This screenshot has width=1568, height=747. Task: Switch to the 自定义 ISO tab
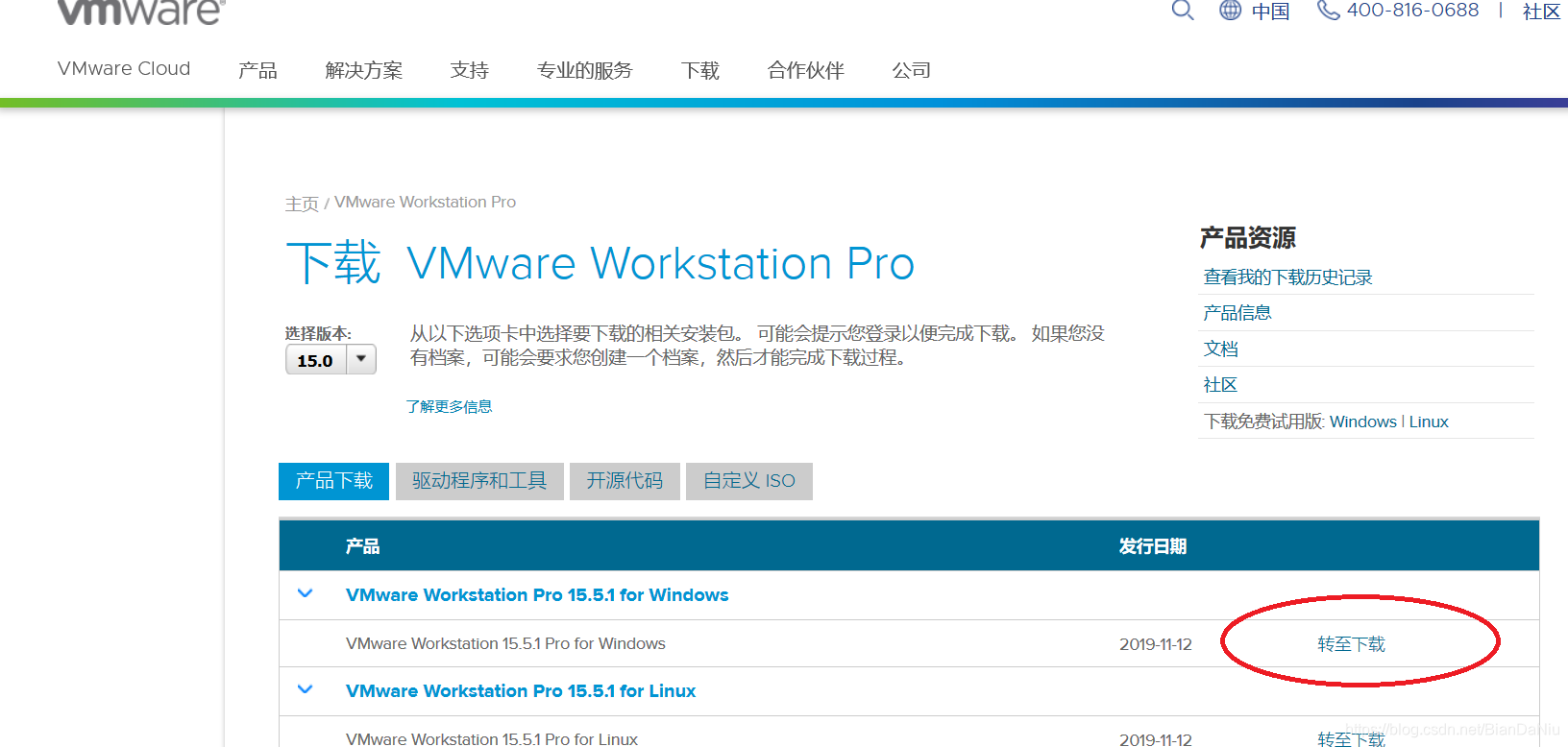749,481
